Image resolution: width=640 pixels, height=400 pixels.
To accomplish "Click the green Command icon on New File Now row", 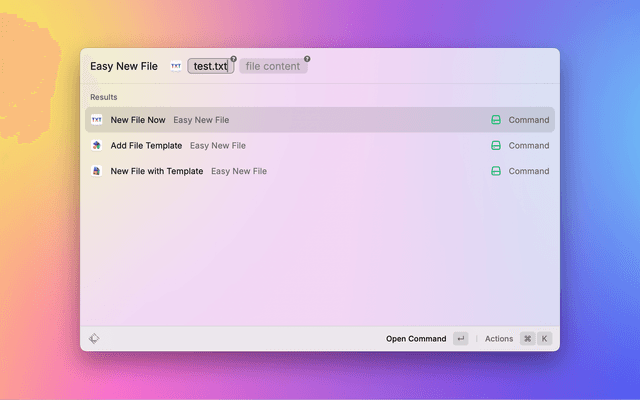I will coord(495,120).
